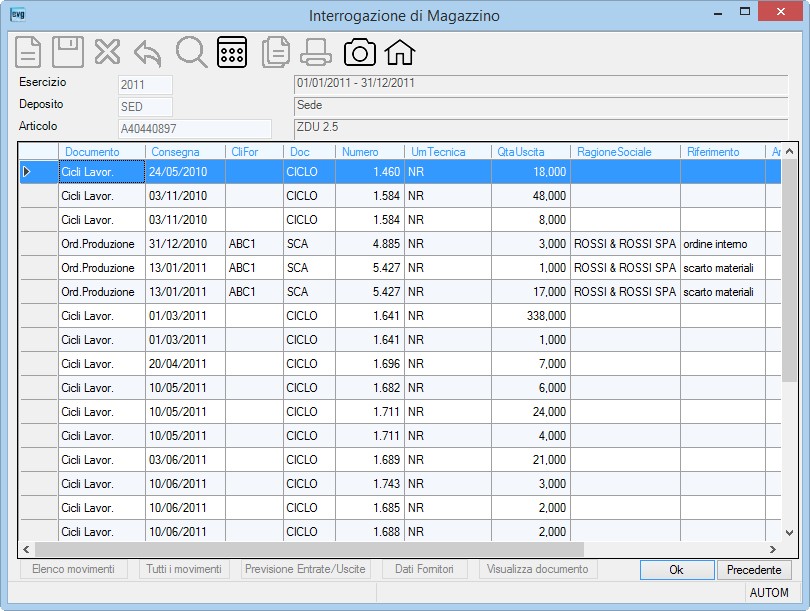Click the Precedente button

click(x=754, y=570)
